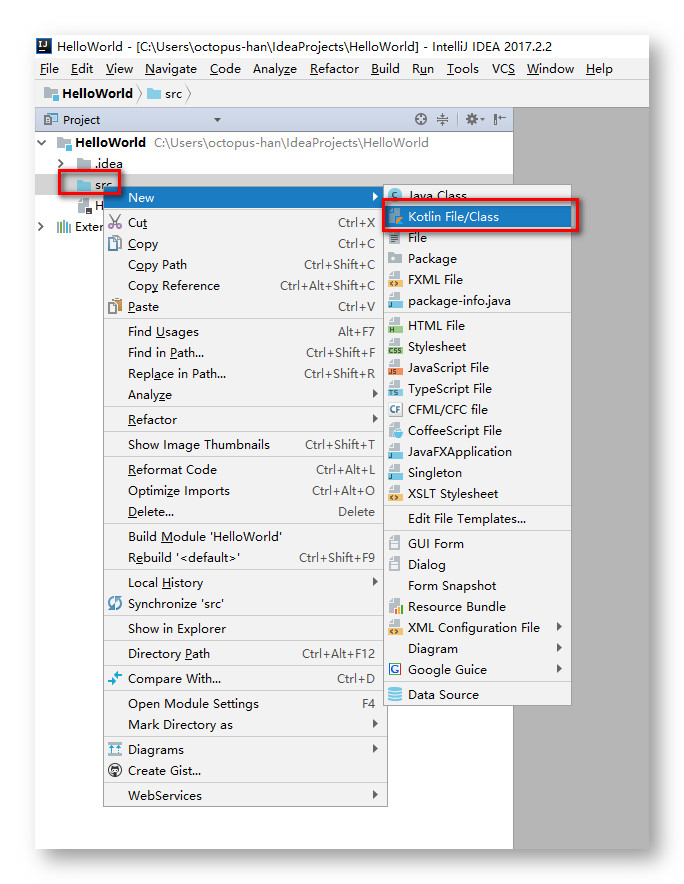Open the File menu
The image size is (684, 884).
pos(49,69)
